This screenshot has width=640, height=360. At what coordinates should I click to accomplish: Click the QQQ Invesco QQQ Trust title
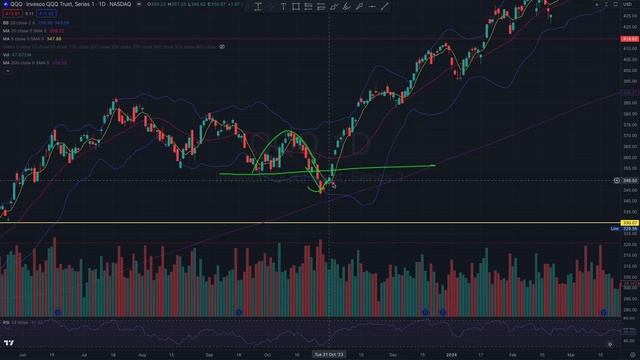[x=71, y=4]
